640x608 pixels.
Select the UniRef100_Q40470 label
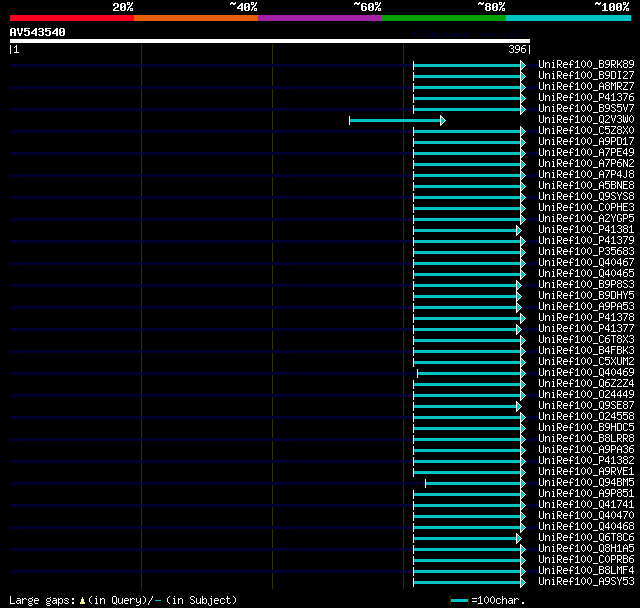click(586, 516)
